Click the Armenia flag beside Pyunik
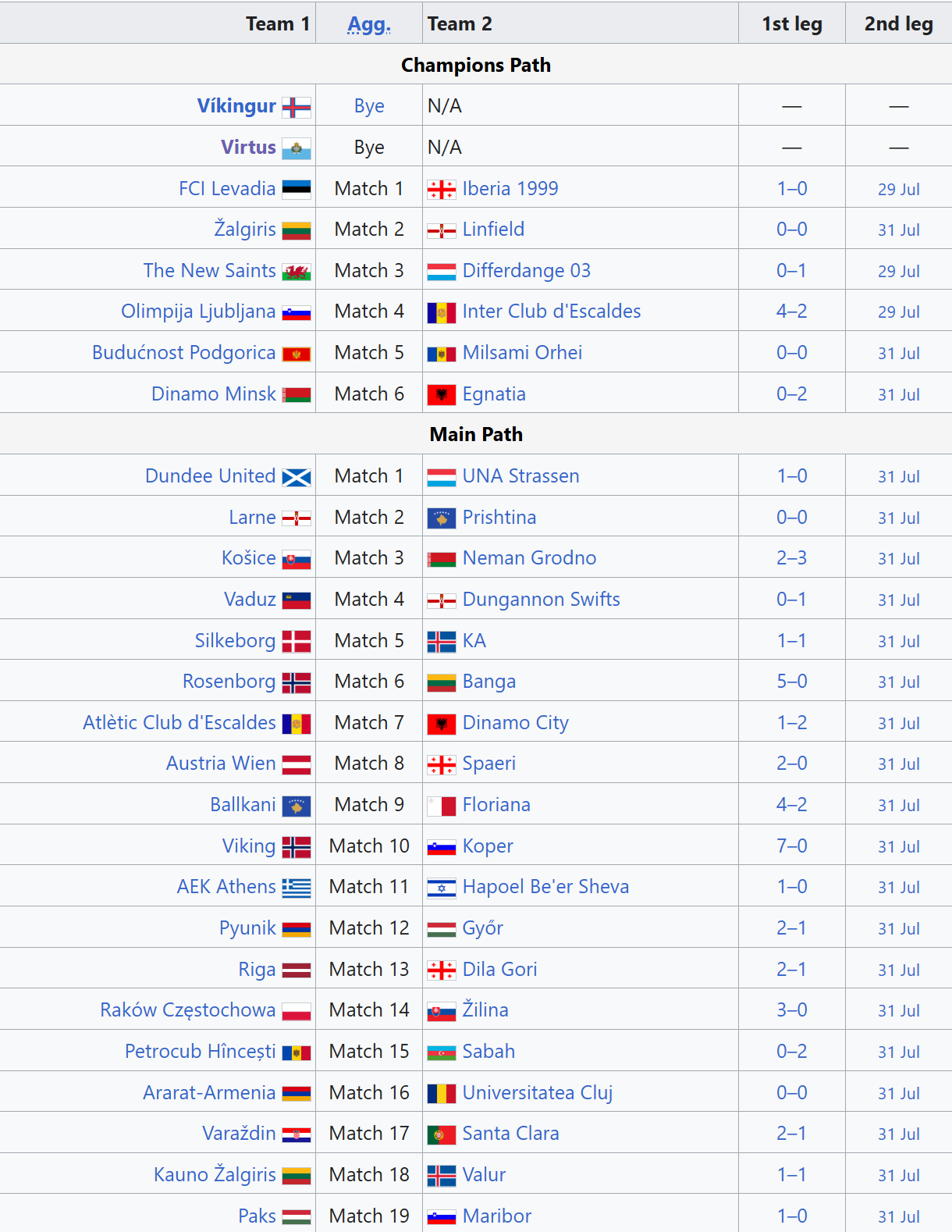Screen dimensions: 952x1232 coord(297,929)
